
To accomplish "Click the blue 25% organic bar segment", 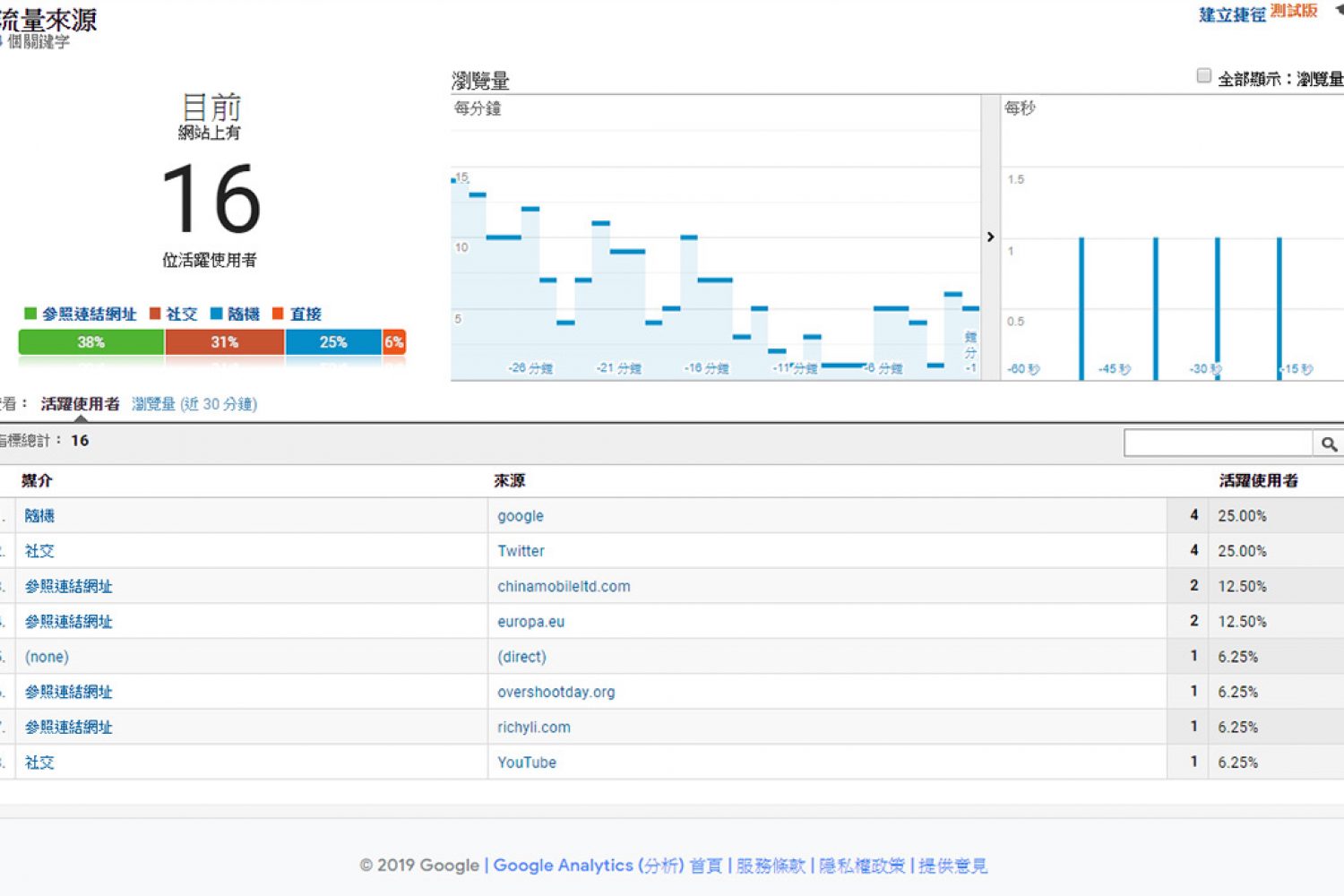I will [x=332, y=342].
